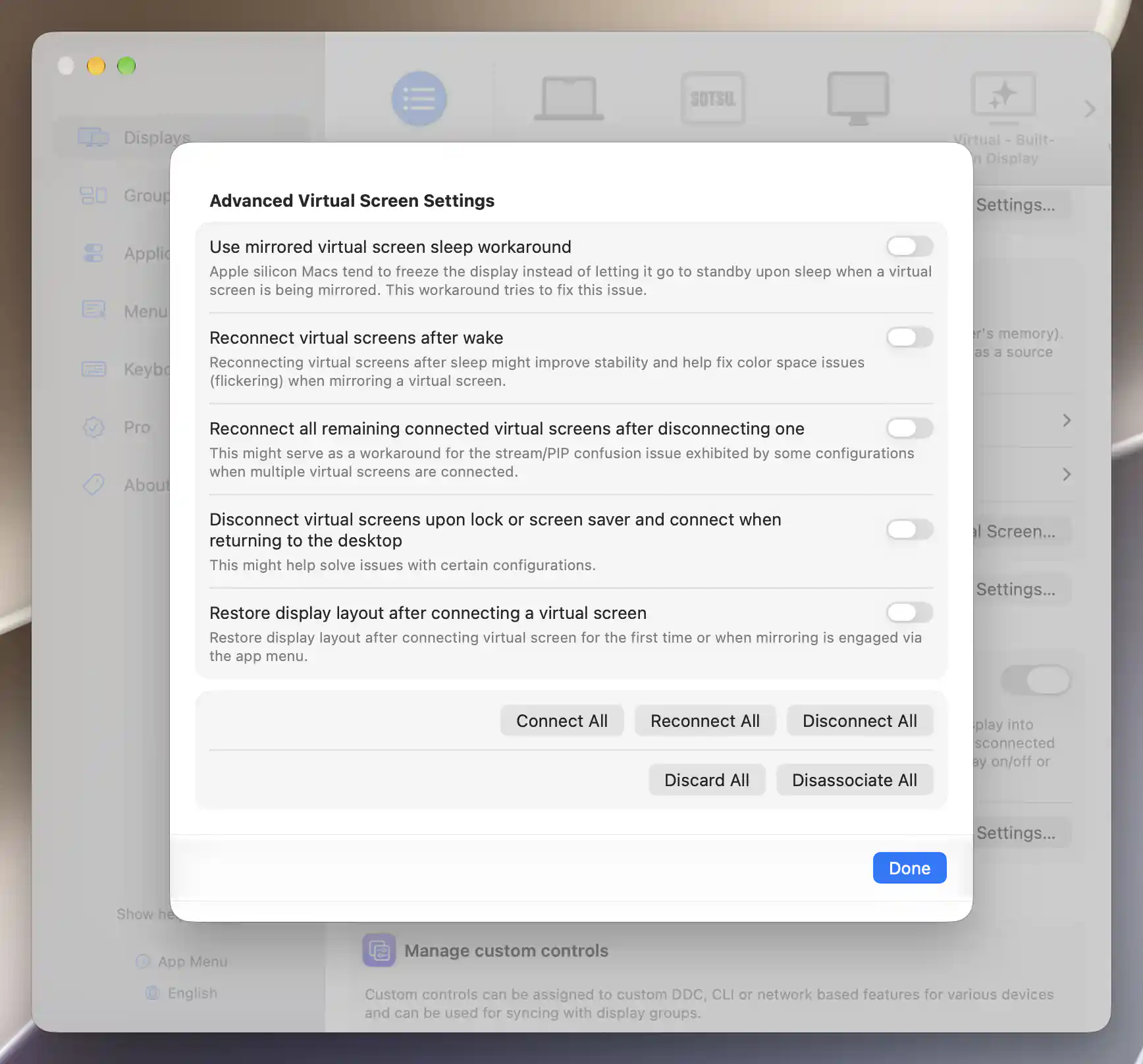
Task: Click the green zoom window button
Action: 126,66
